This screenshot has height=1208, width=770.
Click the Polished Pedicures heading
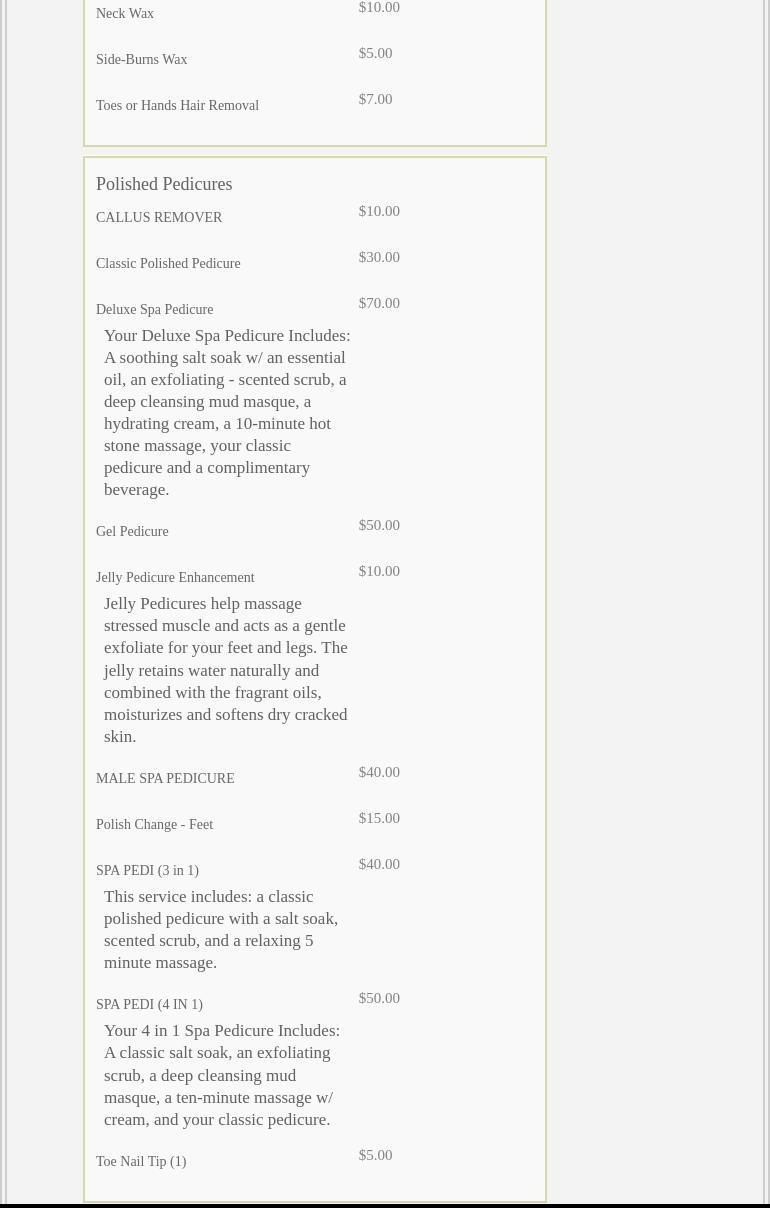click(164, 184)
